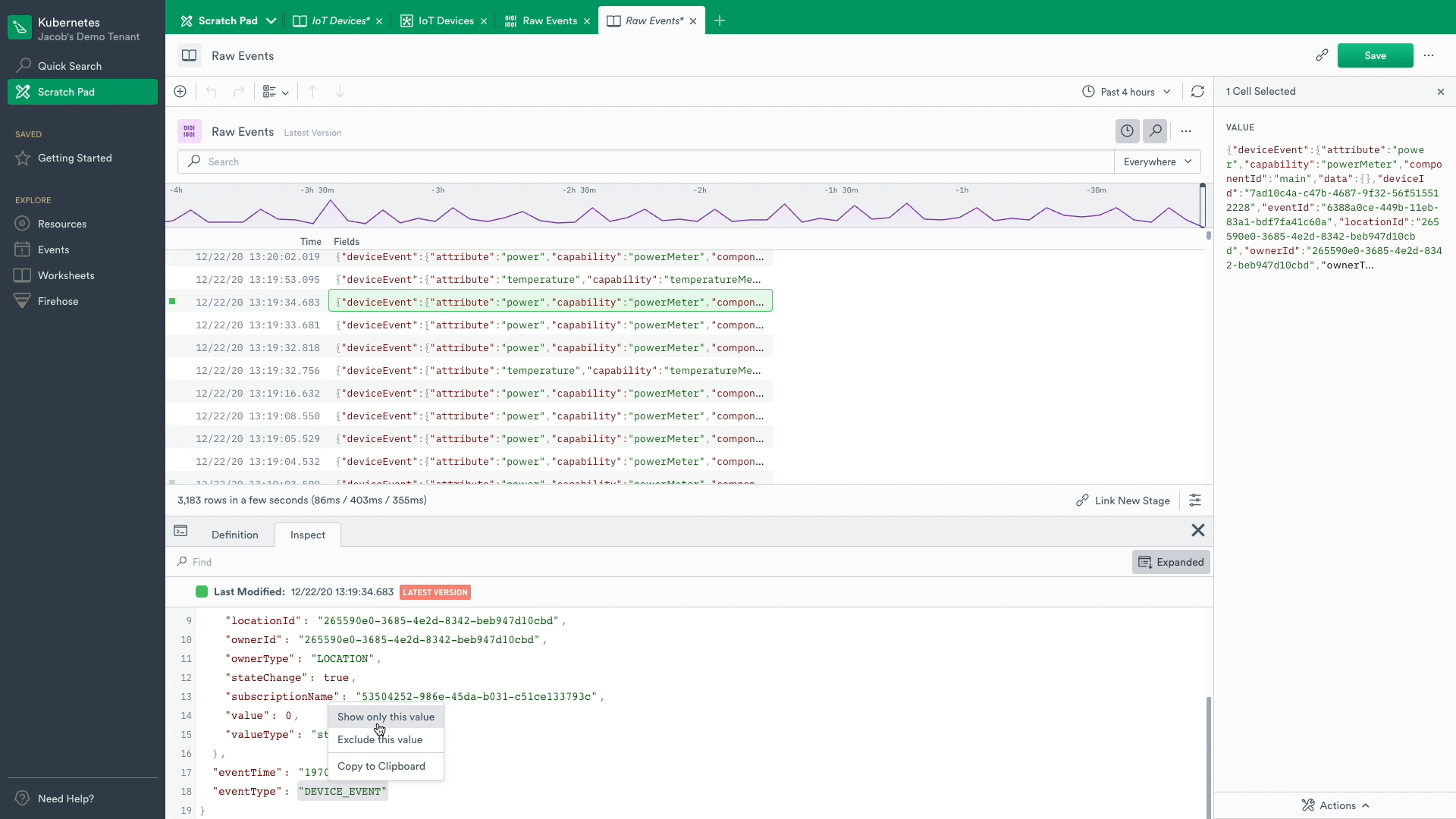Click Kubernetes tenant logo
1456x819 pixels.
coord(20,28)
